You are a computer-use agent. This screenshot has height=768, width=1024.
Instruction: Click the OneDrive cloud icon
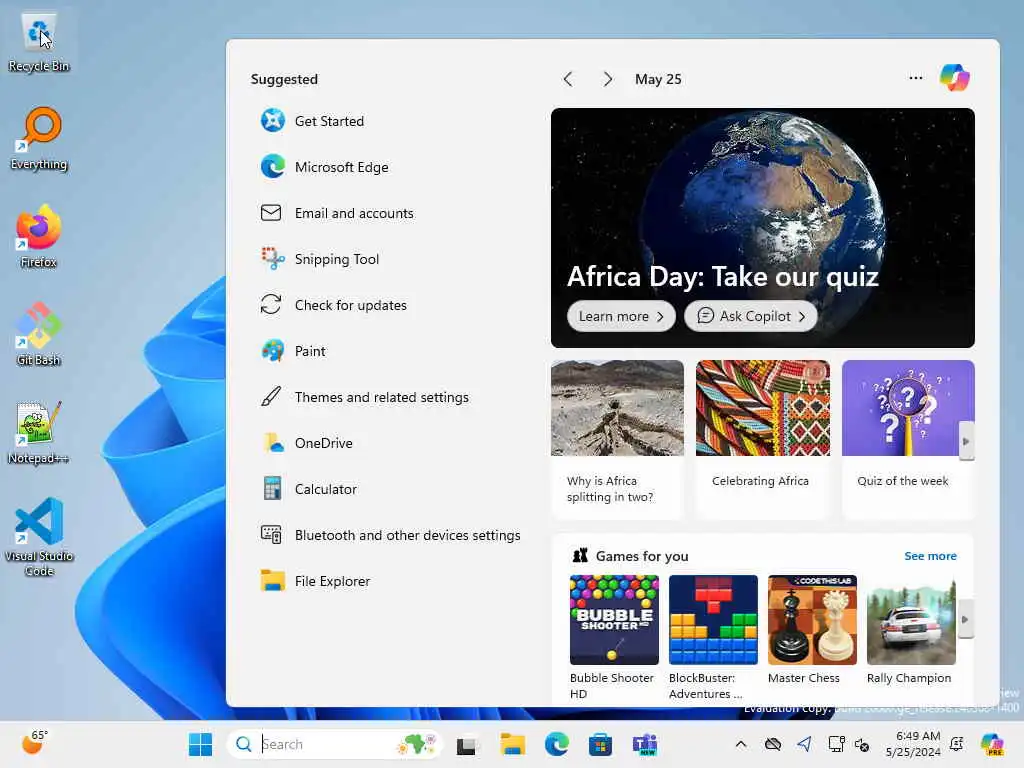coord(272,443)
